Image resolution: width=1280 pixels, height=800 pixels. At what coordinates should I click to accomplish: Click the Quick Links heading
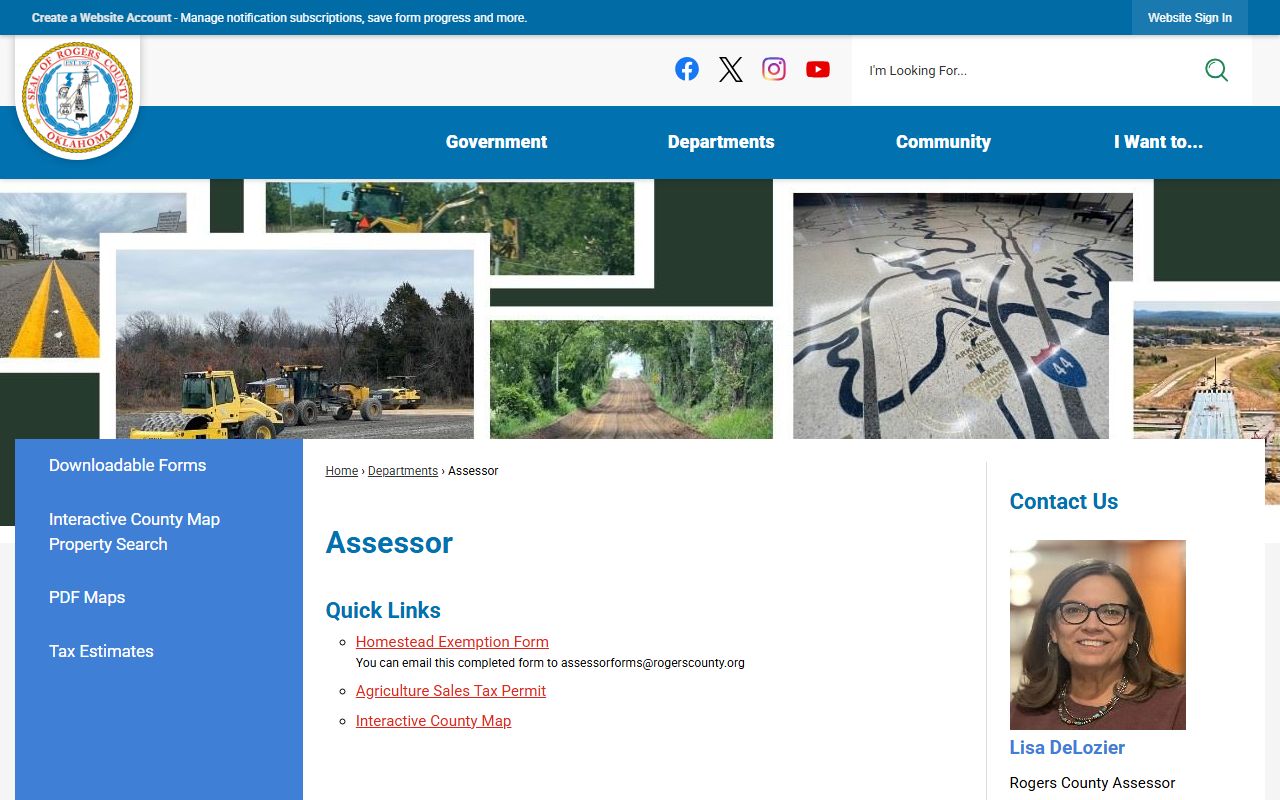[383, 610]
